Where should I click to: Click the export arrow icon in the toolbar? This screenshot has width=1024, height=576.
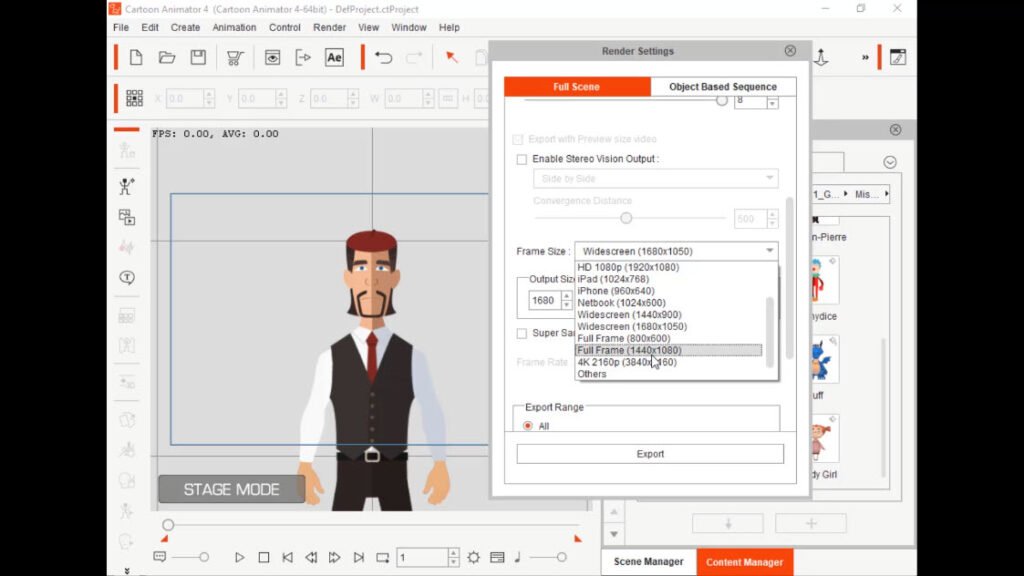[x=303, y=57]
